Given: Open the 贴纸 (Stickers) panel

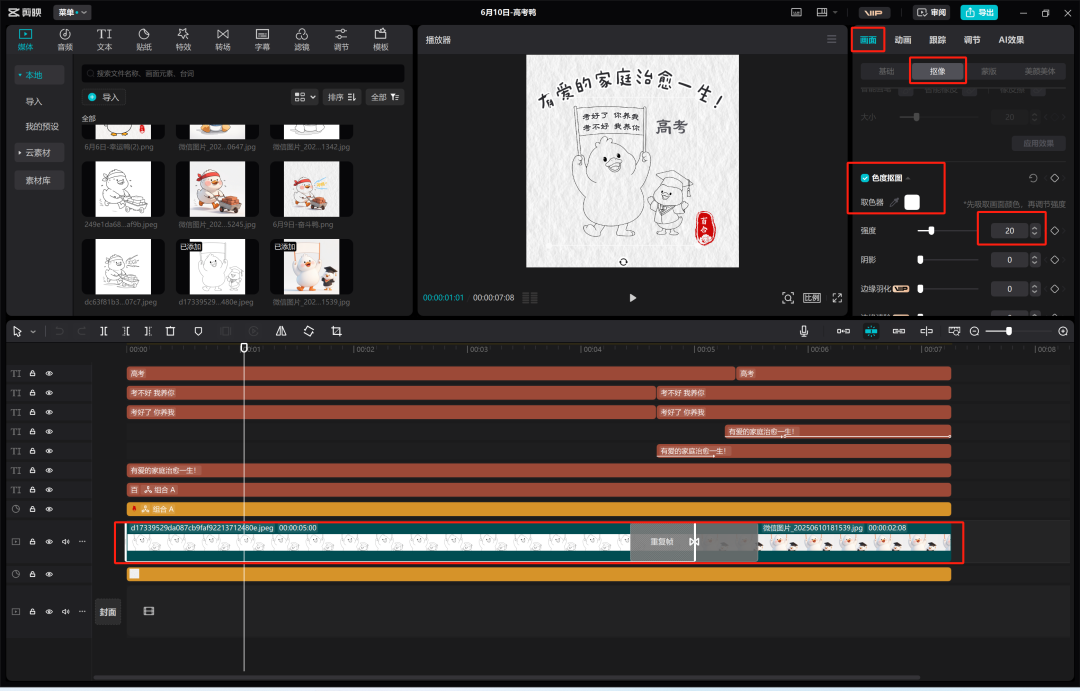Looking at the screenshot, I should point(144,39).
